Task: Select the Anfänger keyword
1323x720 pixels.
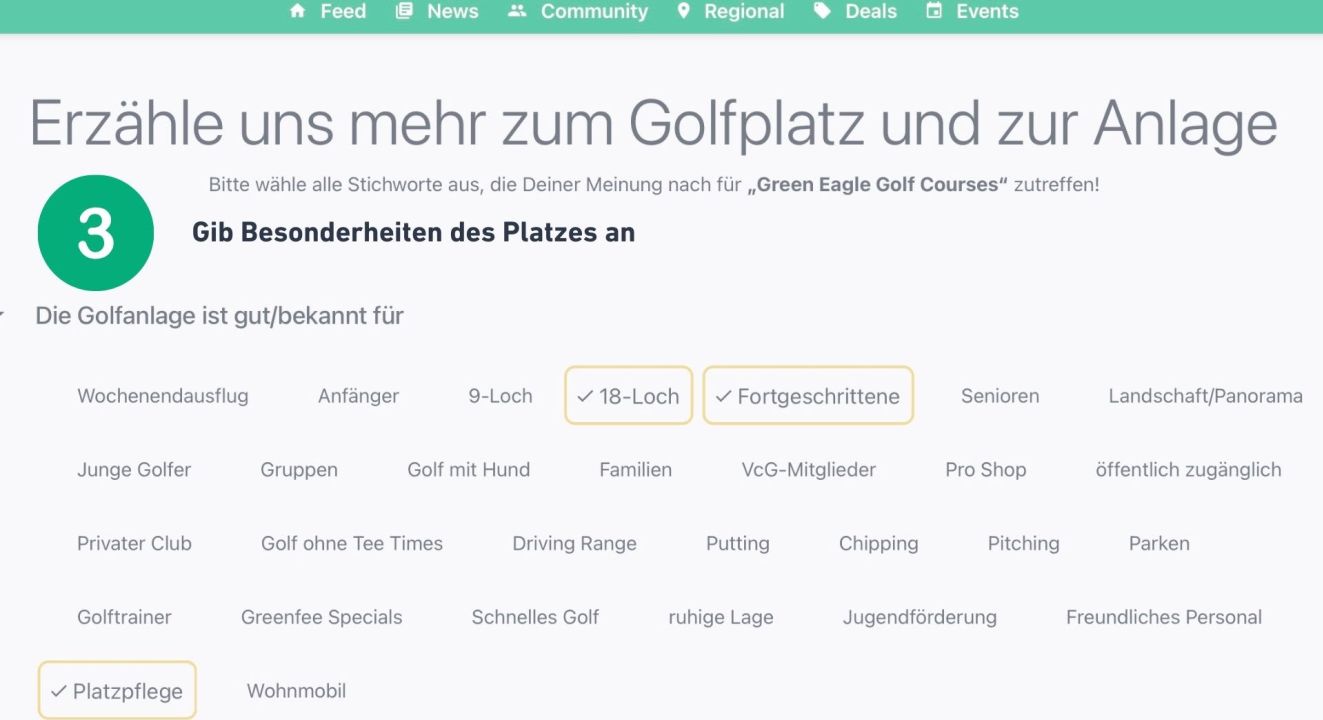Action: tap(358, 396)
